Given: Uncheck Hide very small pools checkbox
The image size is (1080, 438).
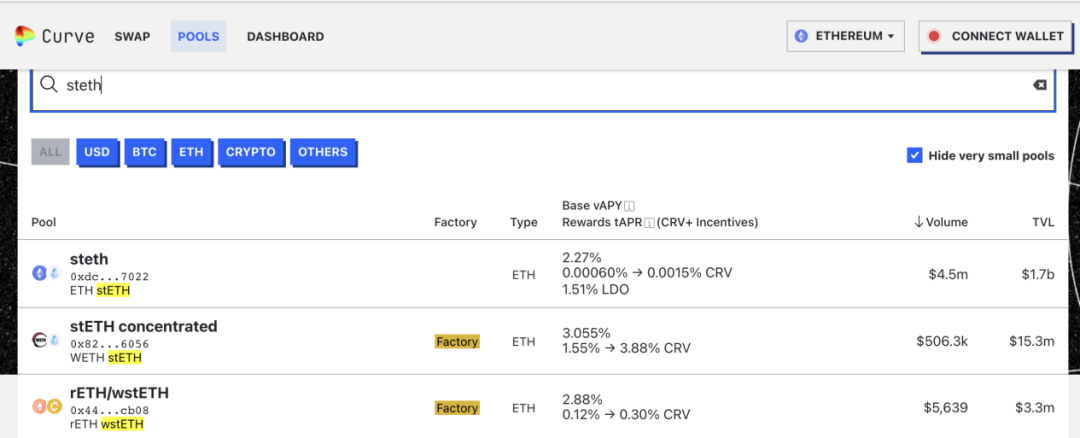Looking at the screenshot, I should tap(914, 155).
